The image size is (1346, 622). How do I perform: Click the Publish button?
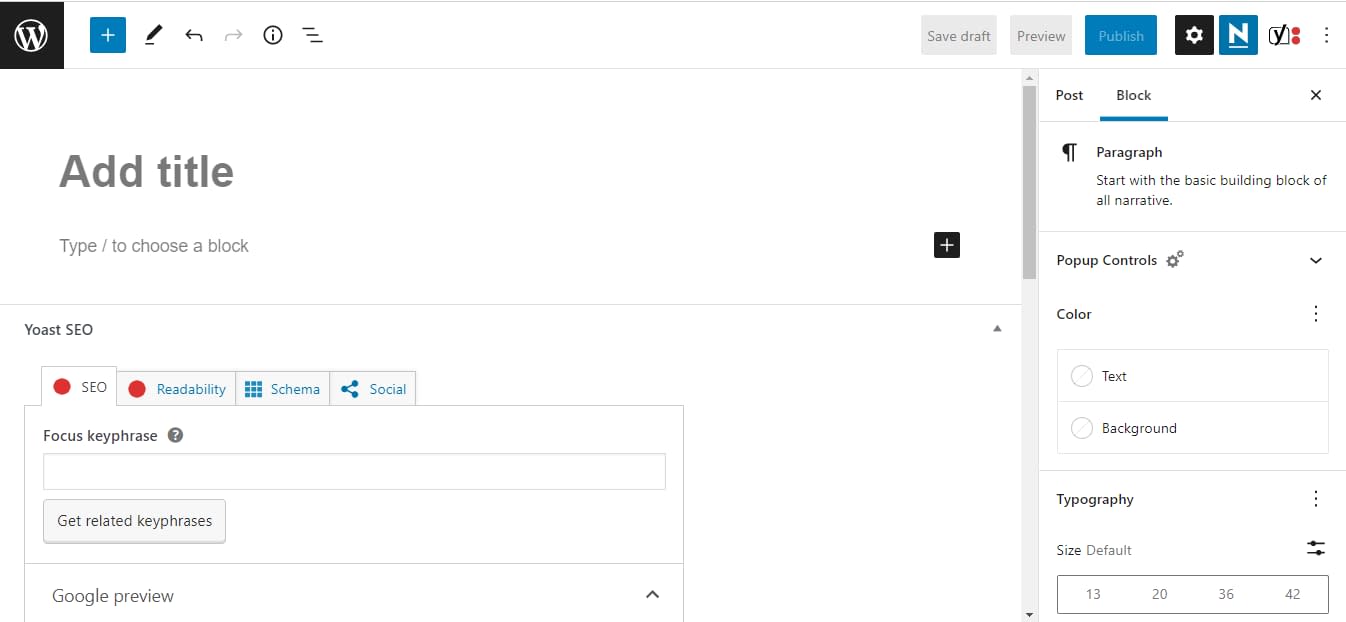1120,35
